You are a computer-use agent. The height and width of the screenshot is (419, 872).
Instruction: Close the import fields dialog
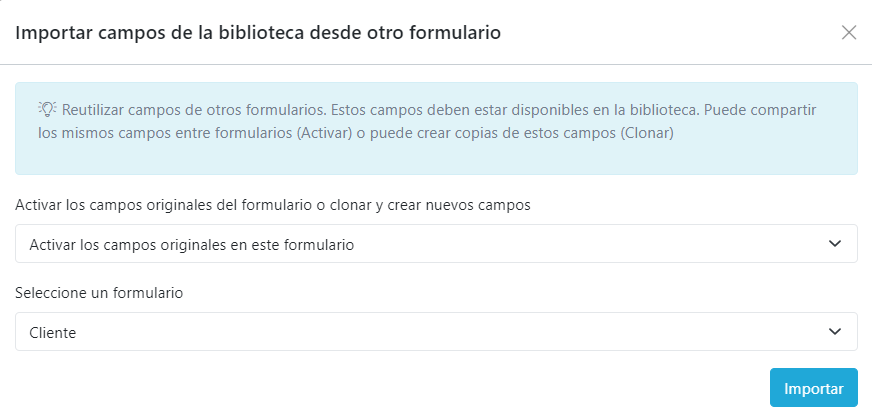point(849,32)
